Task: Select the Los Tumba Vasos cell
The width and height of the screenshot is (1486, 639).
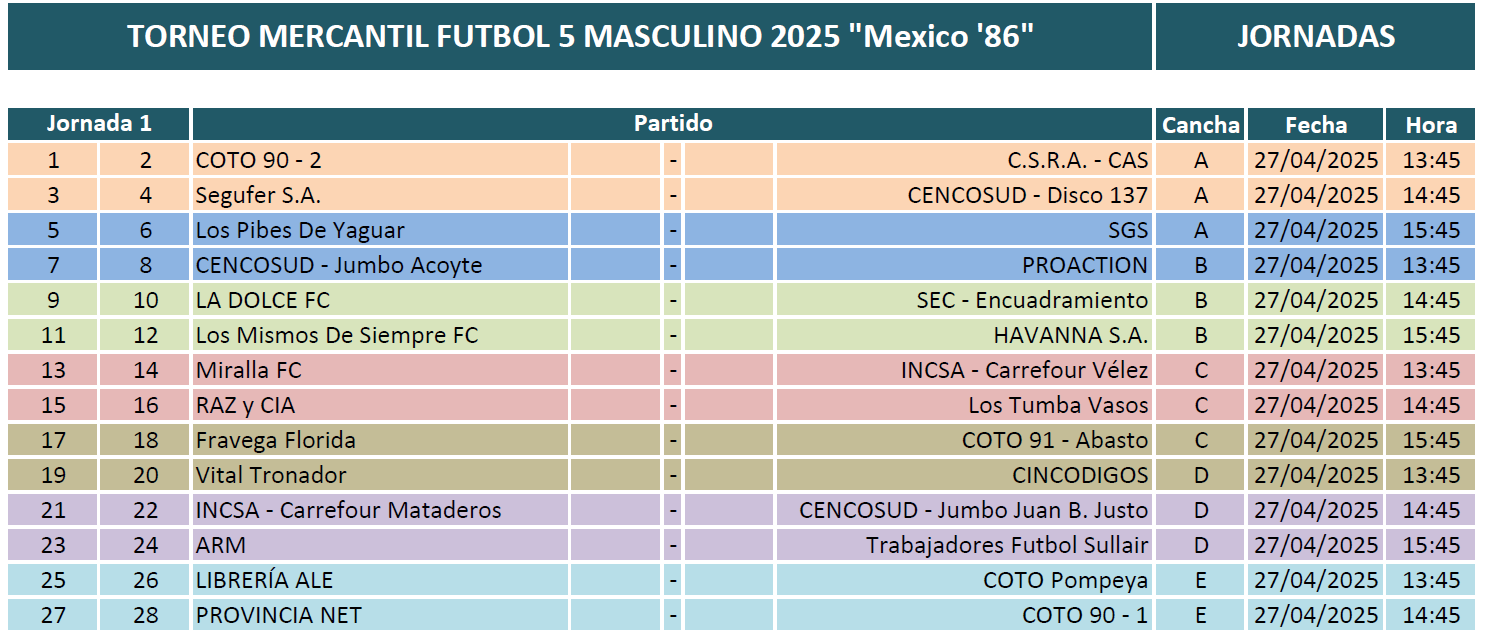Action: [x=965, y=405]
